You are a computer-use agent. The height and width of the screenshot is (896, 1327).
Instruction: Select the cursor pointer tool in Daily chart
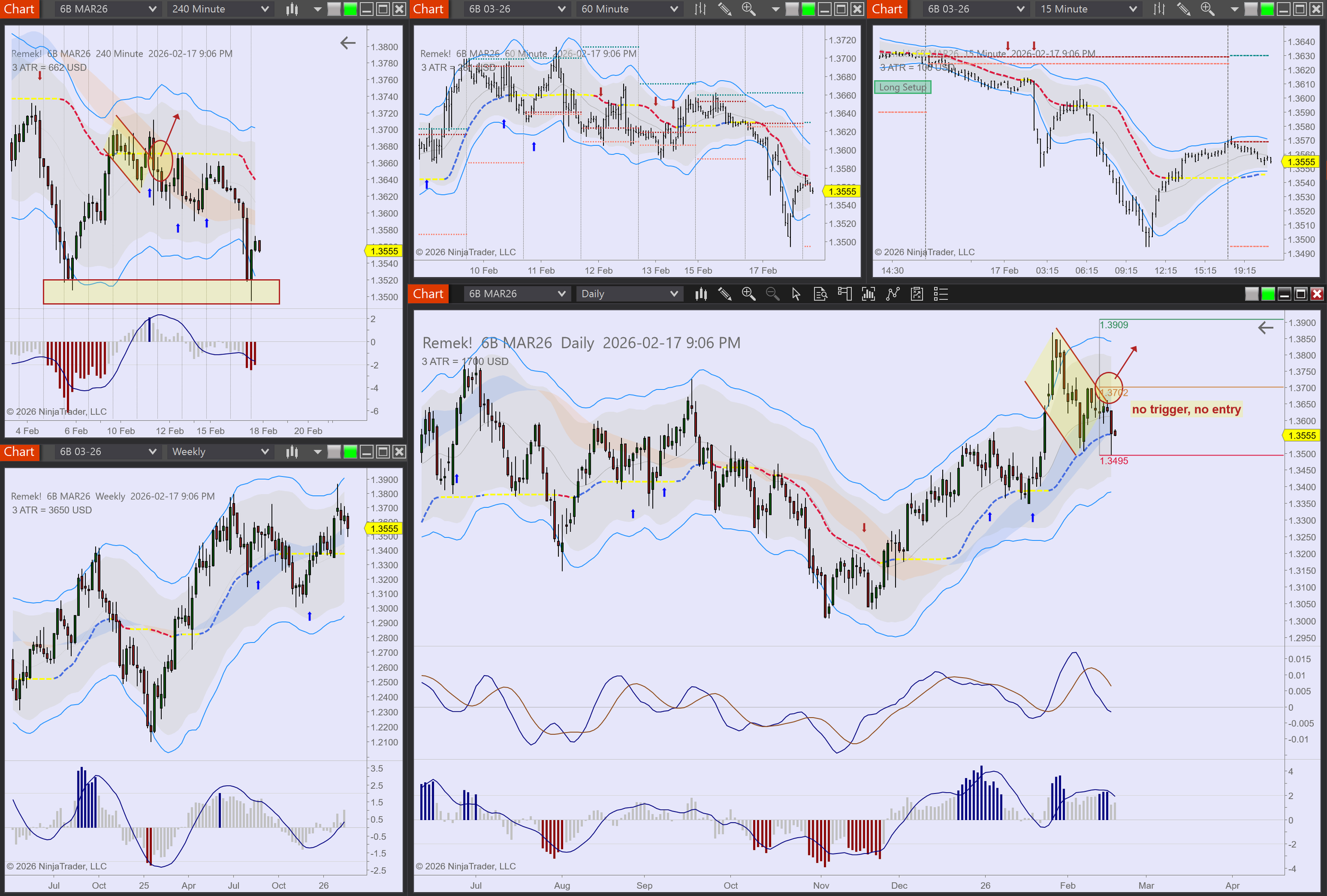point(796,294)
